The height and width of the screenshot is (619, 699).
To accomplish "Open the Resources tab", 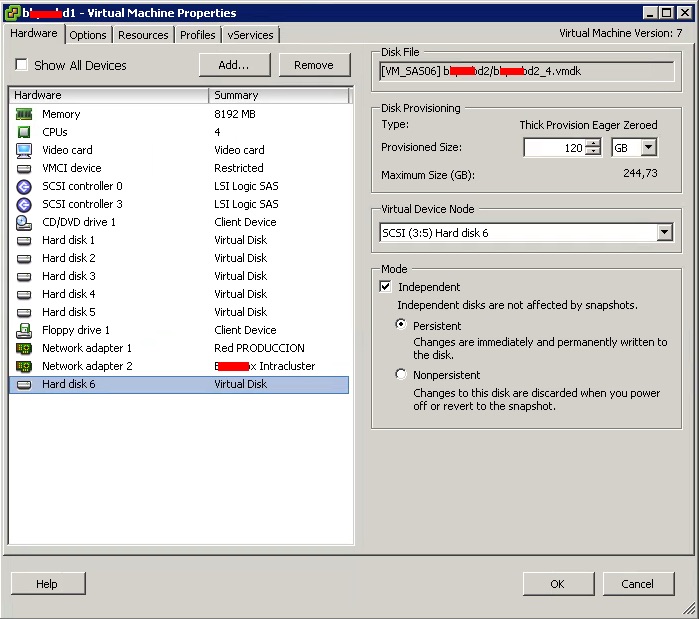I will click(x=143, y=35).
